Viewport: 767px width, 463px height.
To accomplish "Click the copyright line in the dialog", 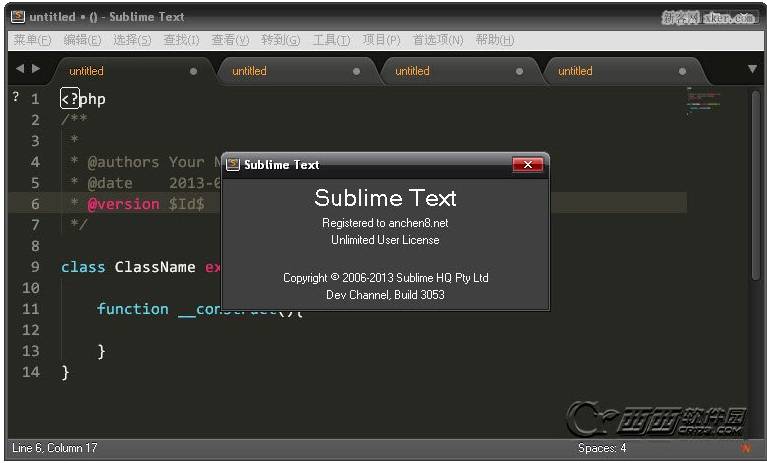I will tap(385, 278).
